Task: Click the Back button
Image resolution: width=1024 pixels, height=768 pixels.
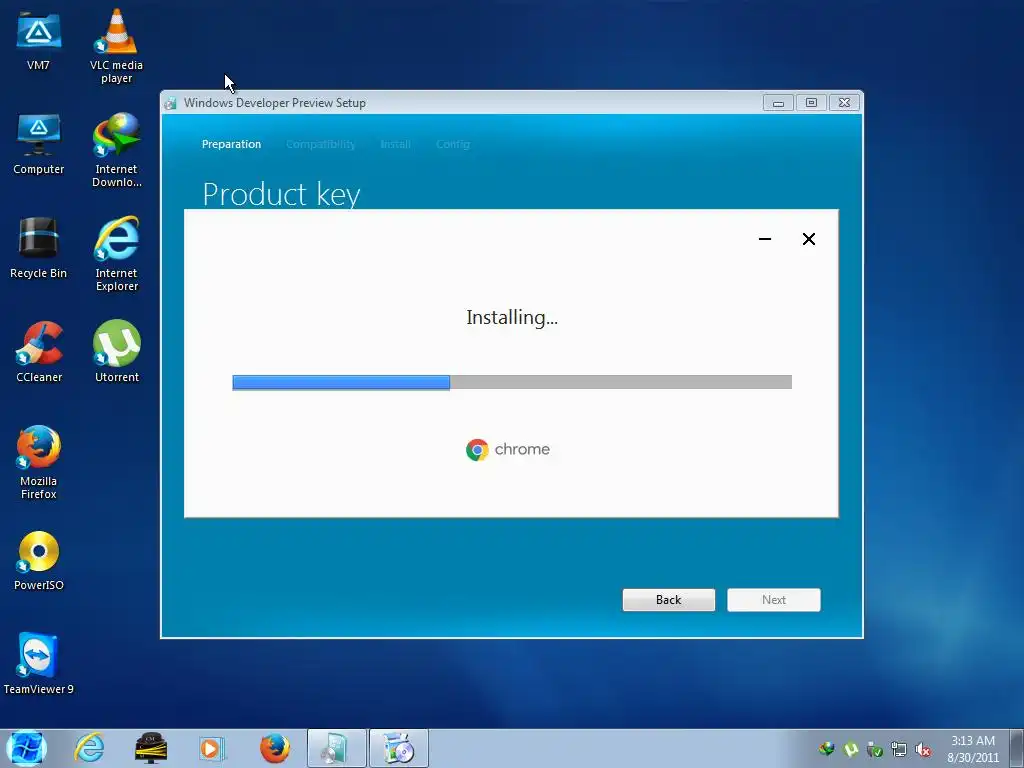Action: click(669, 600)
